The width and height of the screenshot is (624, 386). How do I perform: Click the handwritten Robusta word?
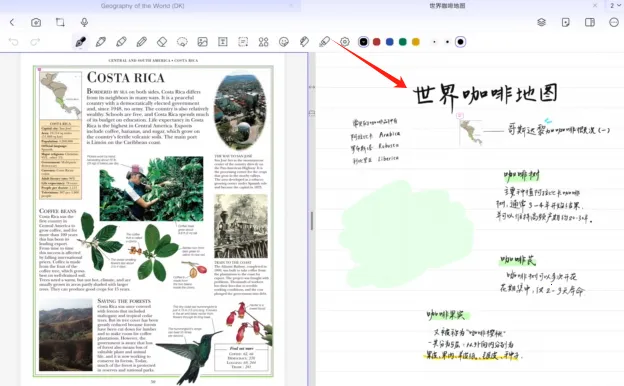pos(388,146)
